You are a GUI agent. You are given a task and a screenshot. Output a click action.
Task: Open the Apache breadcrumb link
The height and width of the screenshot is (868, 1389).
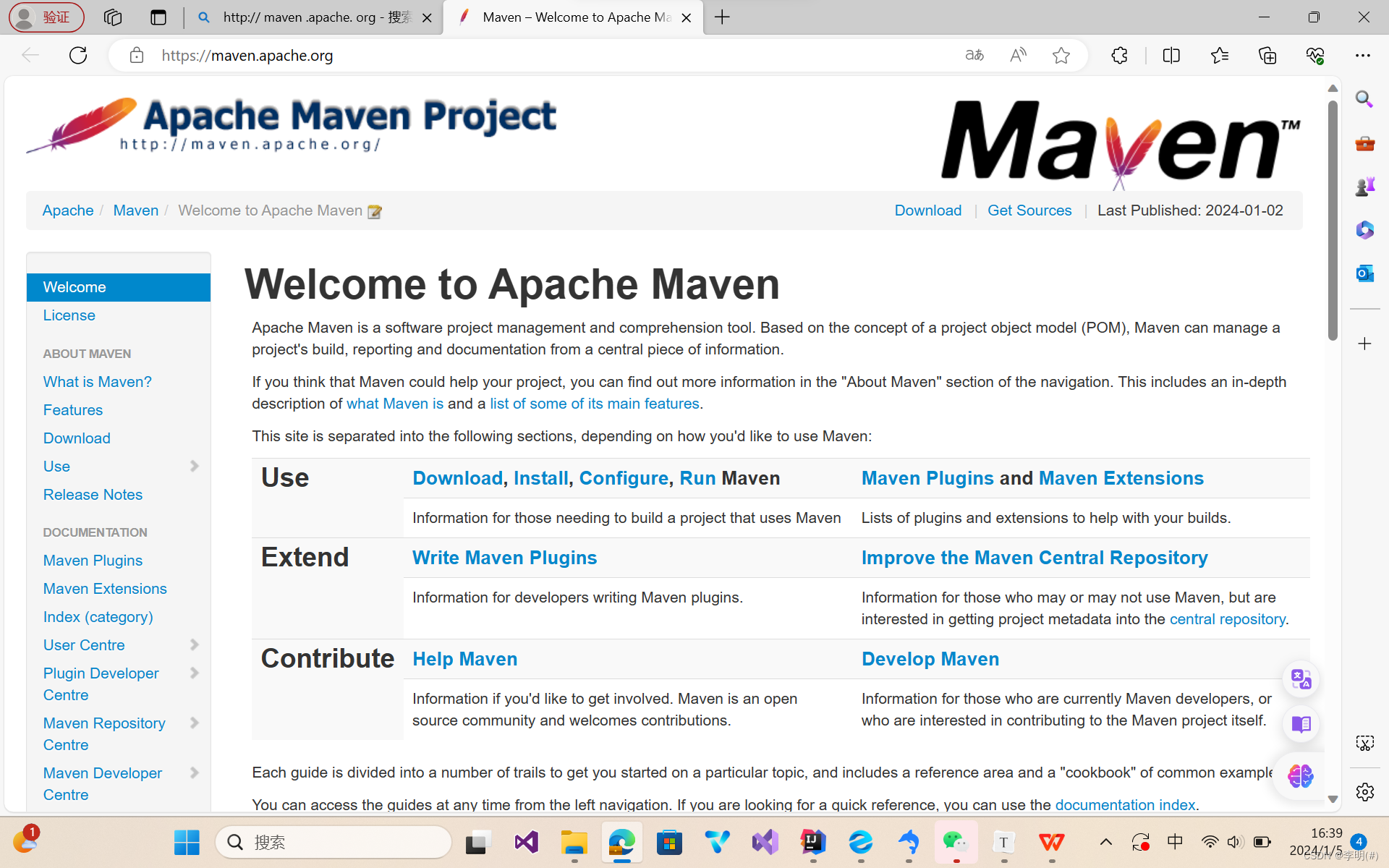point(68,210)
